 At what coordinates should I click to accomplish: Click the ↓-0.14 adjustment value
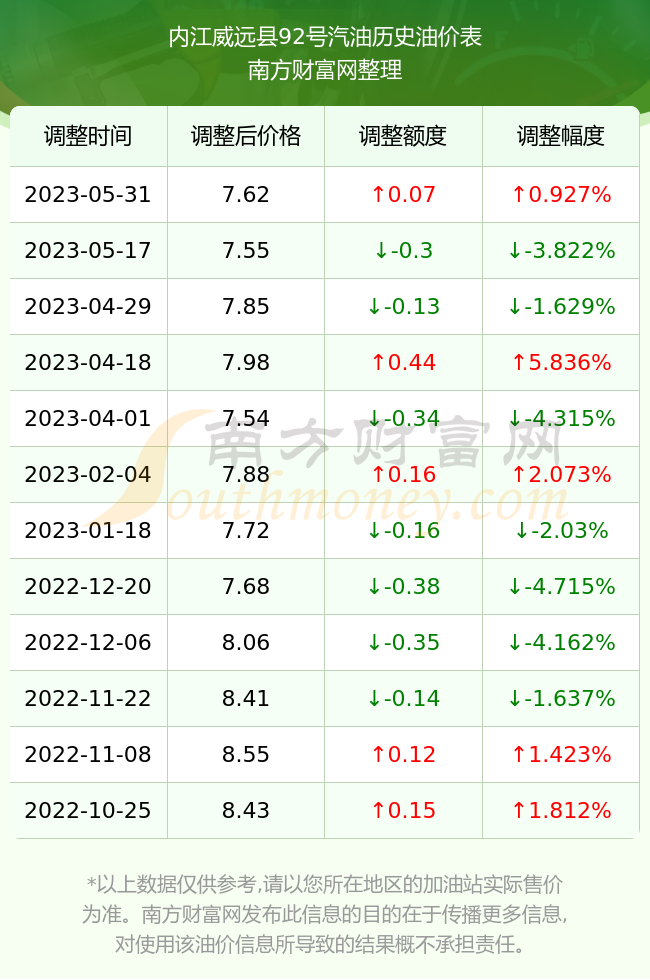403,698
